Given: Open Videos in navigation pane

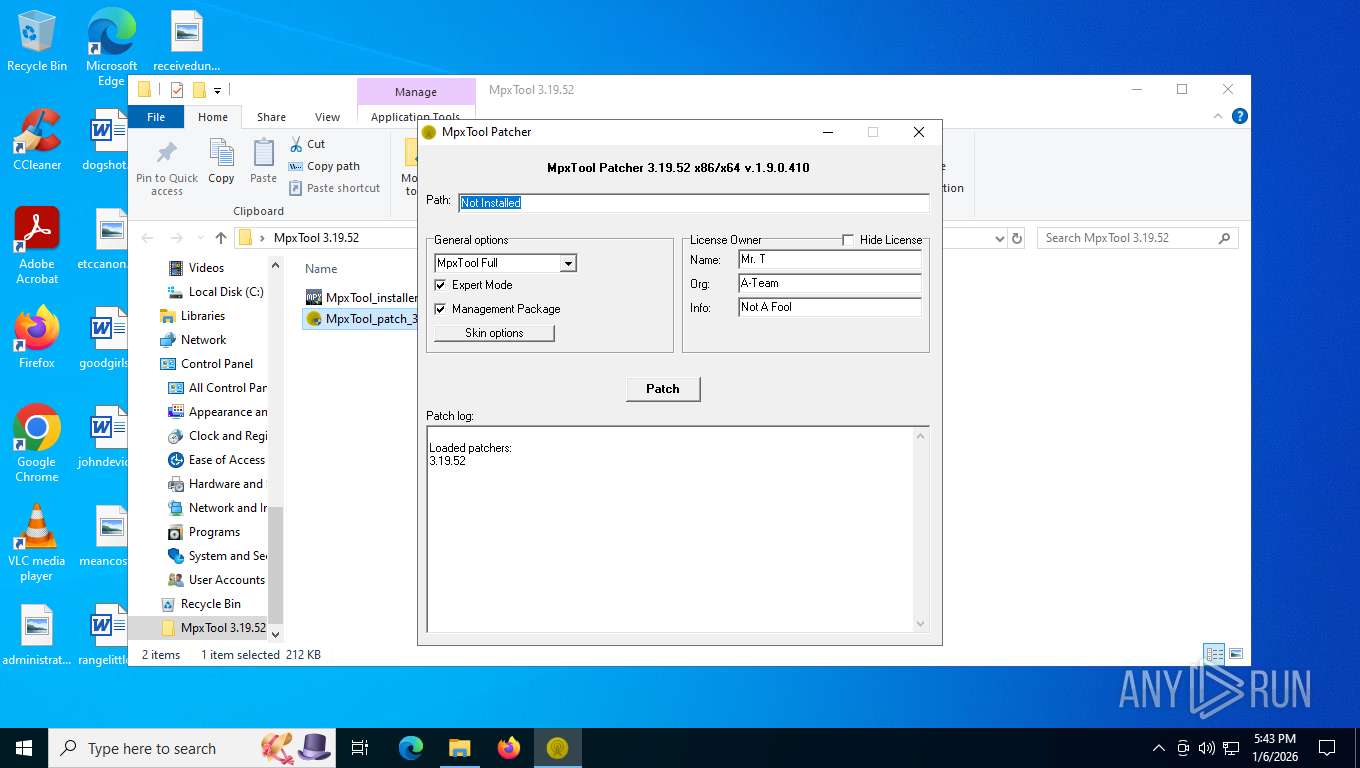Looking at the screenshot, I should coord(206,268).
